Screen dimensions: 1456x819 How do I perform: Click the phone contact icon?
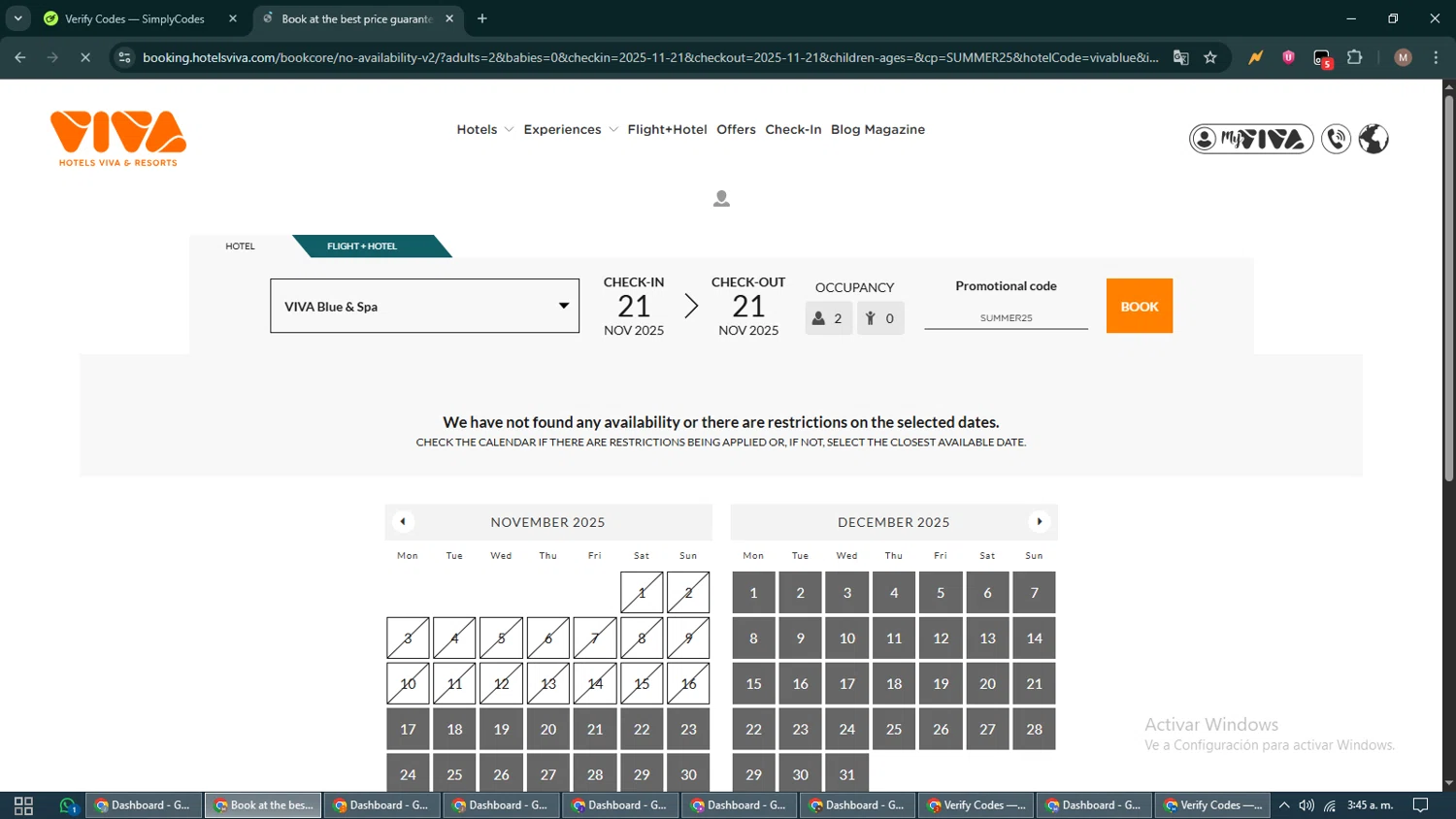pyautogui.click(x=1337, y=139)
